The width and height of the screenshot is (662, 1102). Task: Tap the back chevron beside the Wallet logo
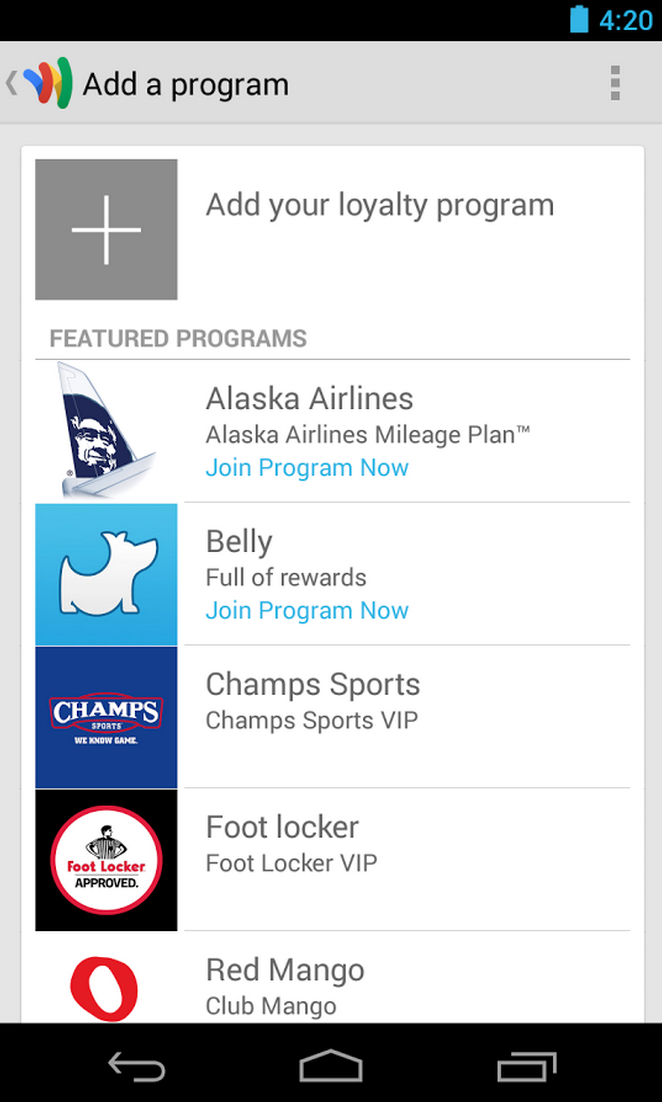point(12,82)
